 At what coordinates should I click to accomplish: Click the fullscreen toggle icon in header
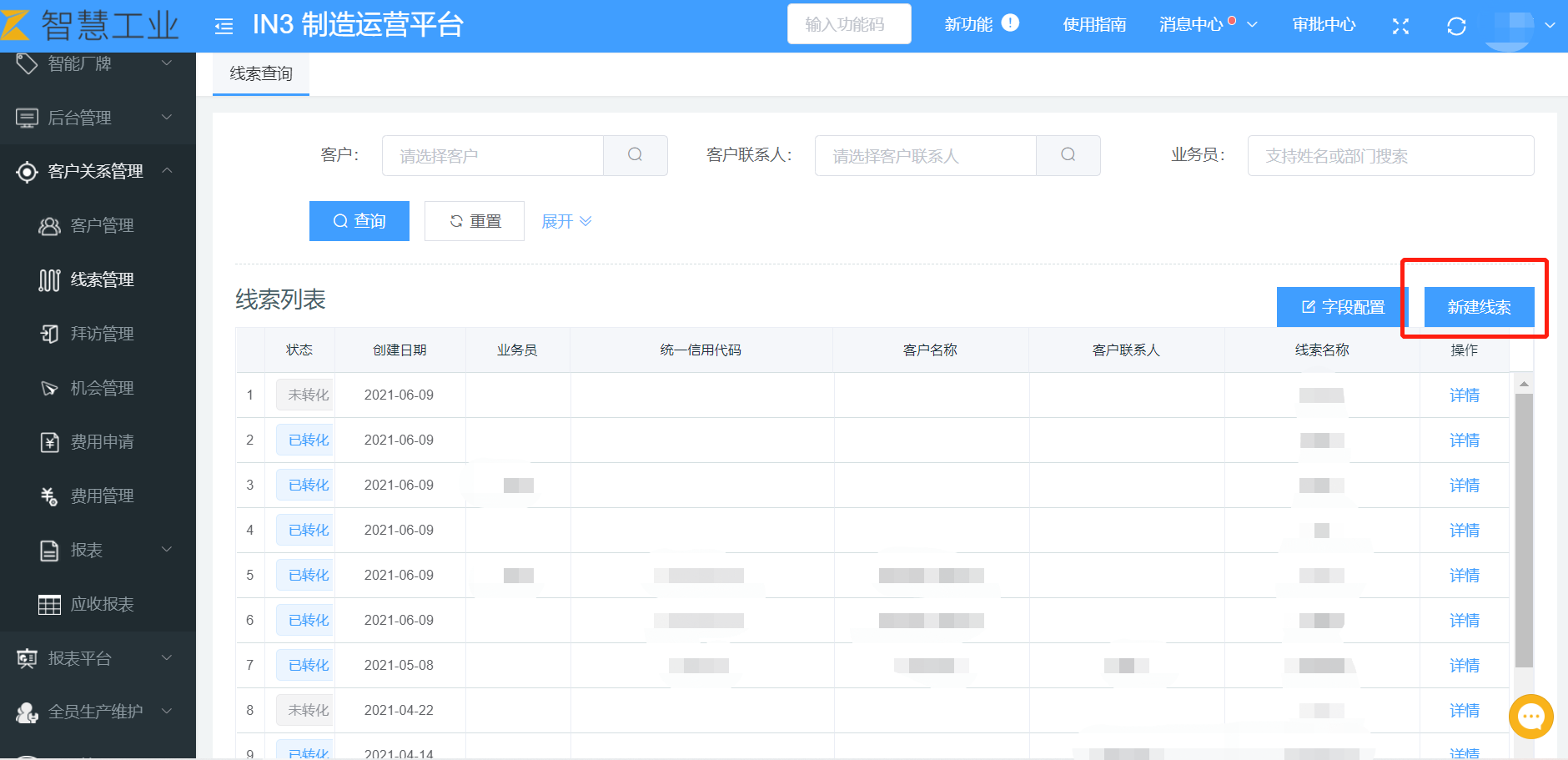[1400, 26]
